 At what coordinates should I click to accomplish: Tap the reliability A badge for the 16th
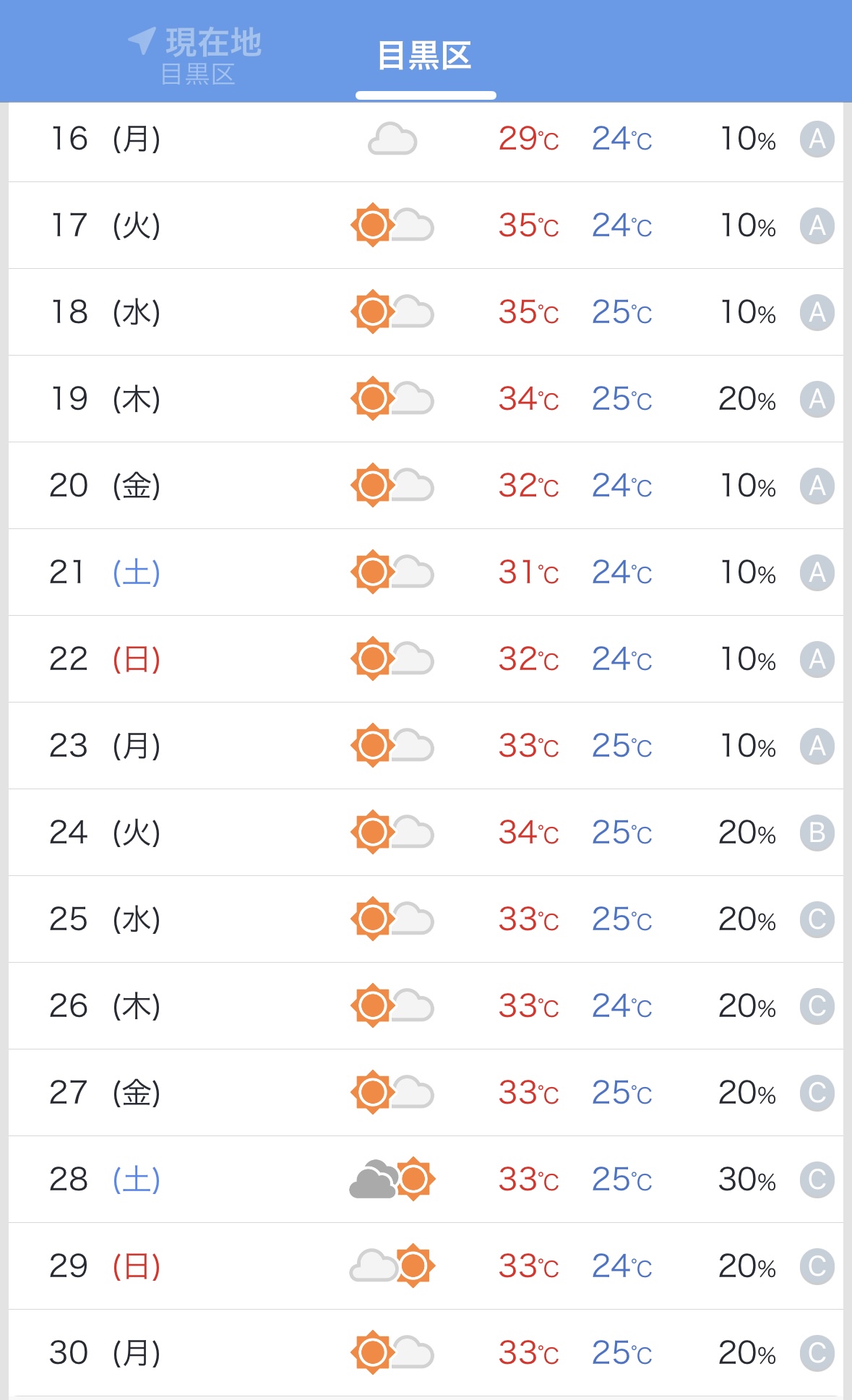pos(817,139)
